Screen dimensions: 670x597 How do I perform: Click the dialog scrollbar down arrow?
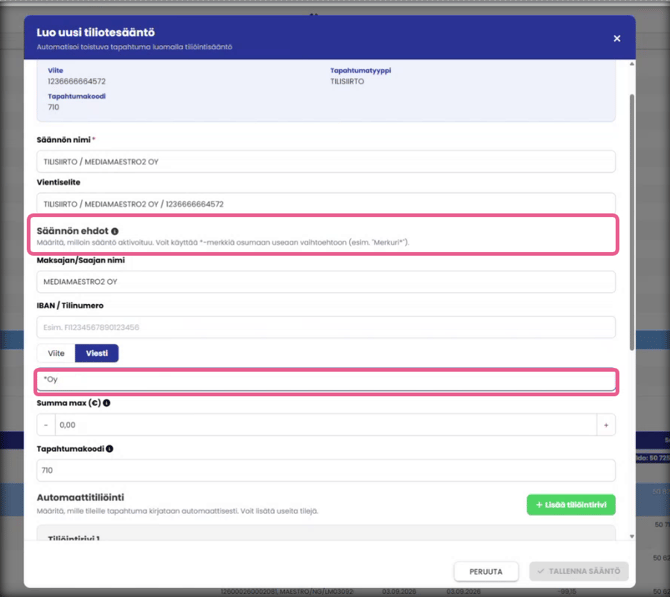pyautogui.click(x=632, y=536)
